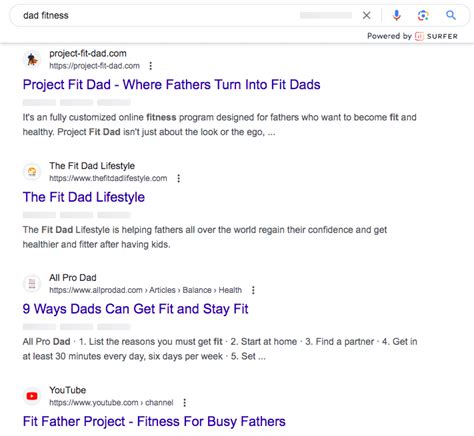Click the https://project-fit-dad.com URL text
The width and height of the screenshot is (474, 436).
coord(94,66)
